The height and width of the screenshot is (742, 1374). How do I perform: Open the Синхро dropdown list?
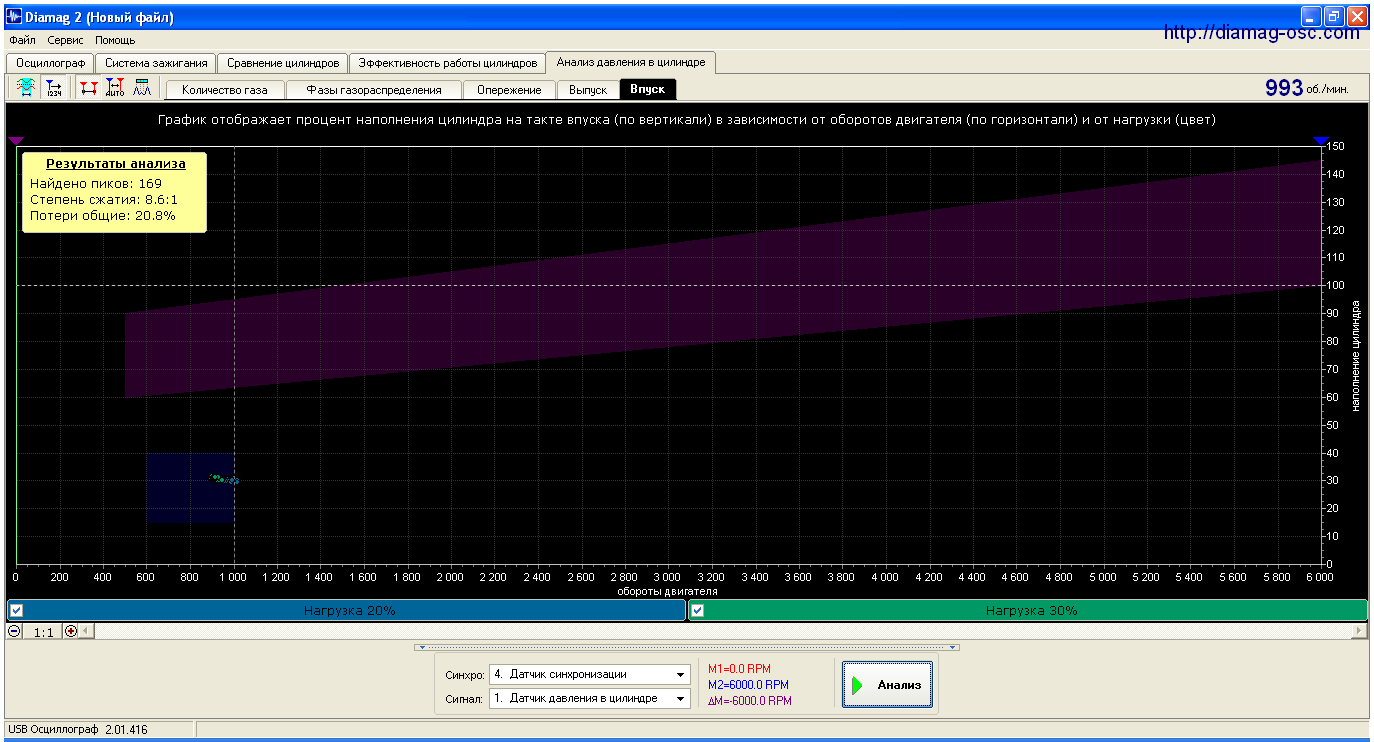tap(681, 674)
